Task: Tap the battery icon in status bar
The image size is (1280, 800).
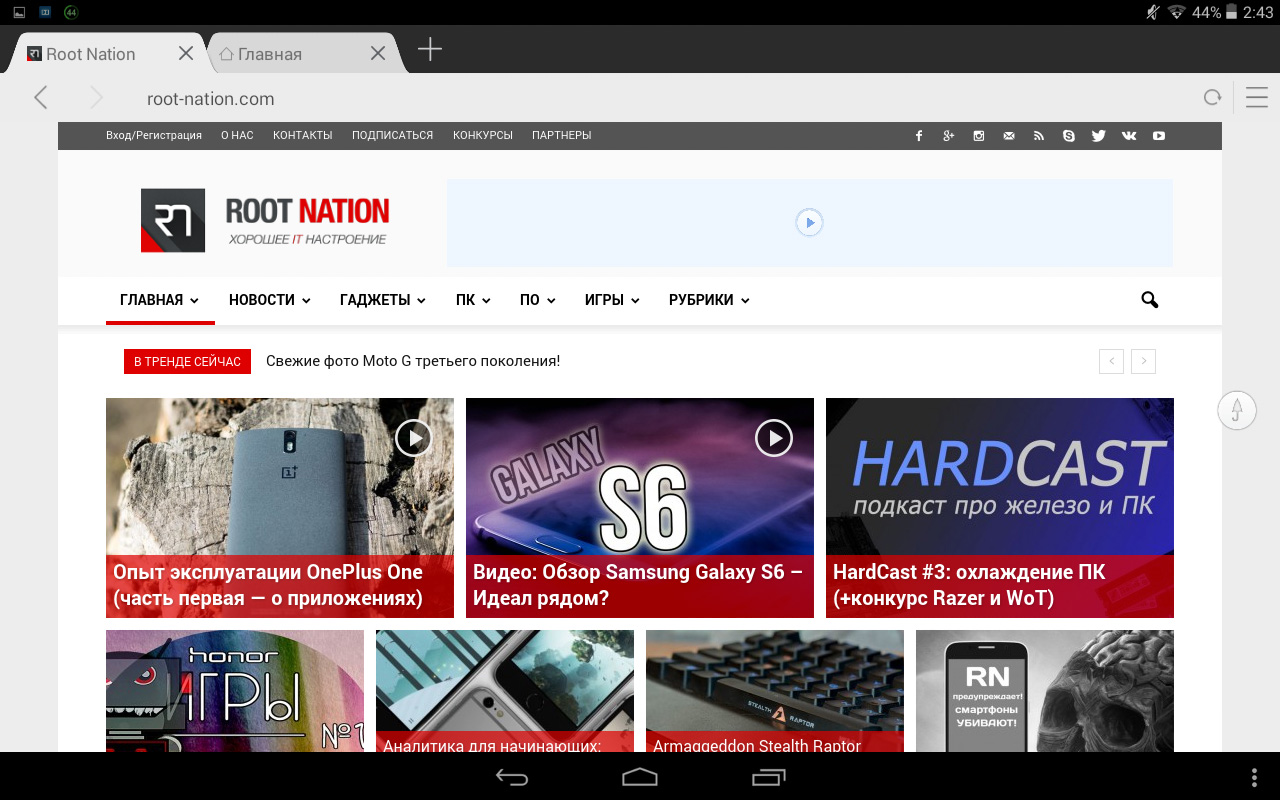Action: [x=1232, y=12]
